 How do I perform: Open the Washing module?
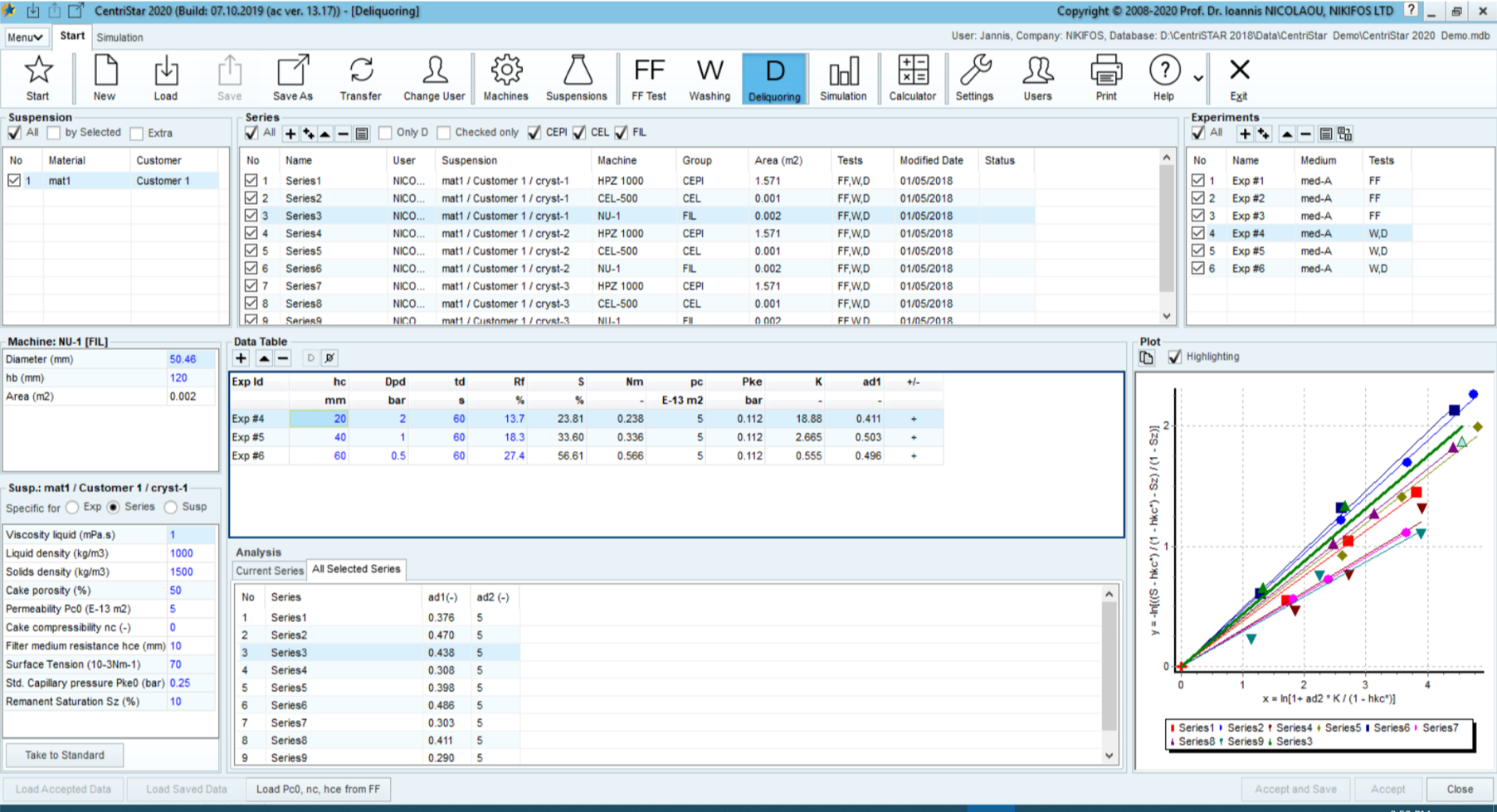(x=709, y=79)
